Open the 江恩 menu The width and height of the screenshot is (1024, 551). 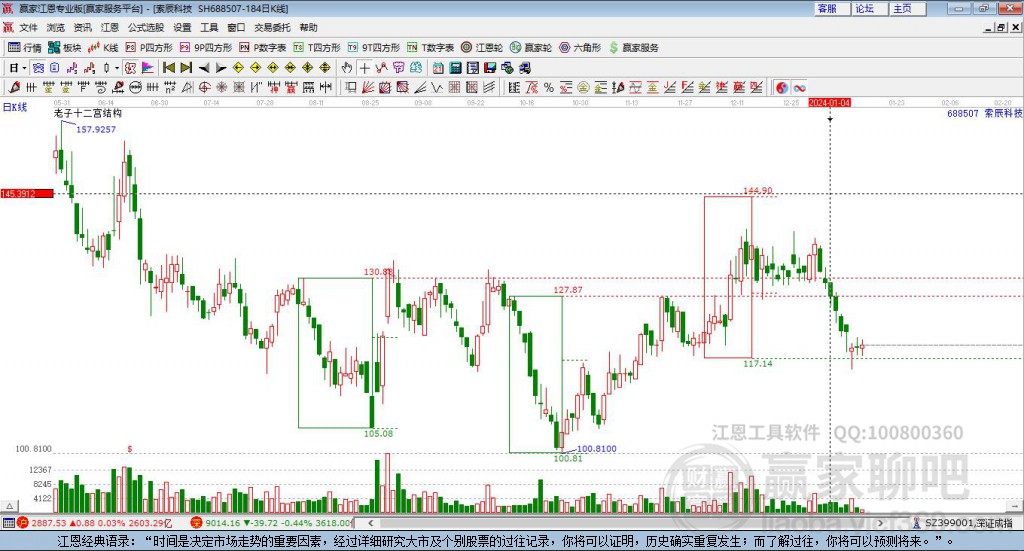coord(110,27)
